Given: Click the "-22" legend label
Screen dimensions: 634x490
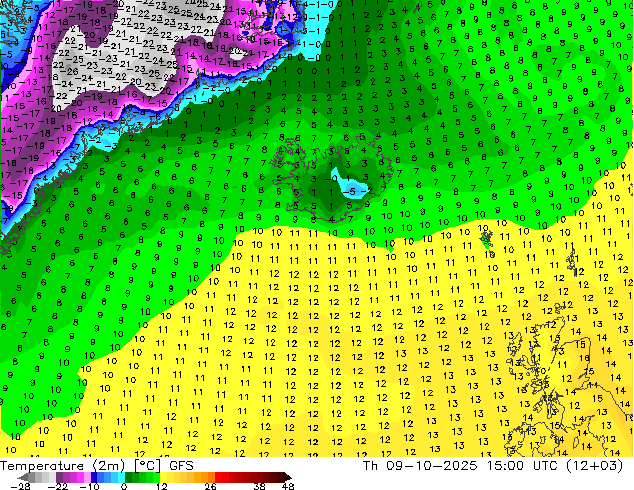Looking at the screenshot, I should coord(57,486).
